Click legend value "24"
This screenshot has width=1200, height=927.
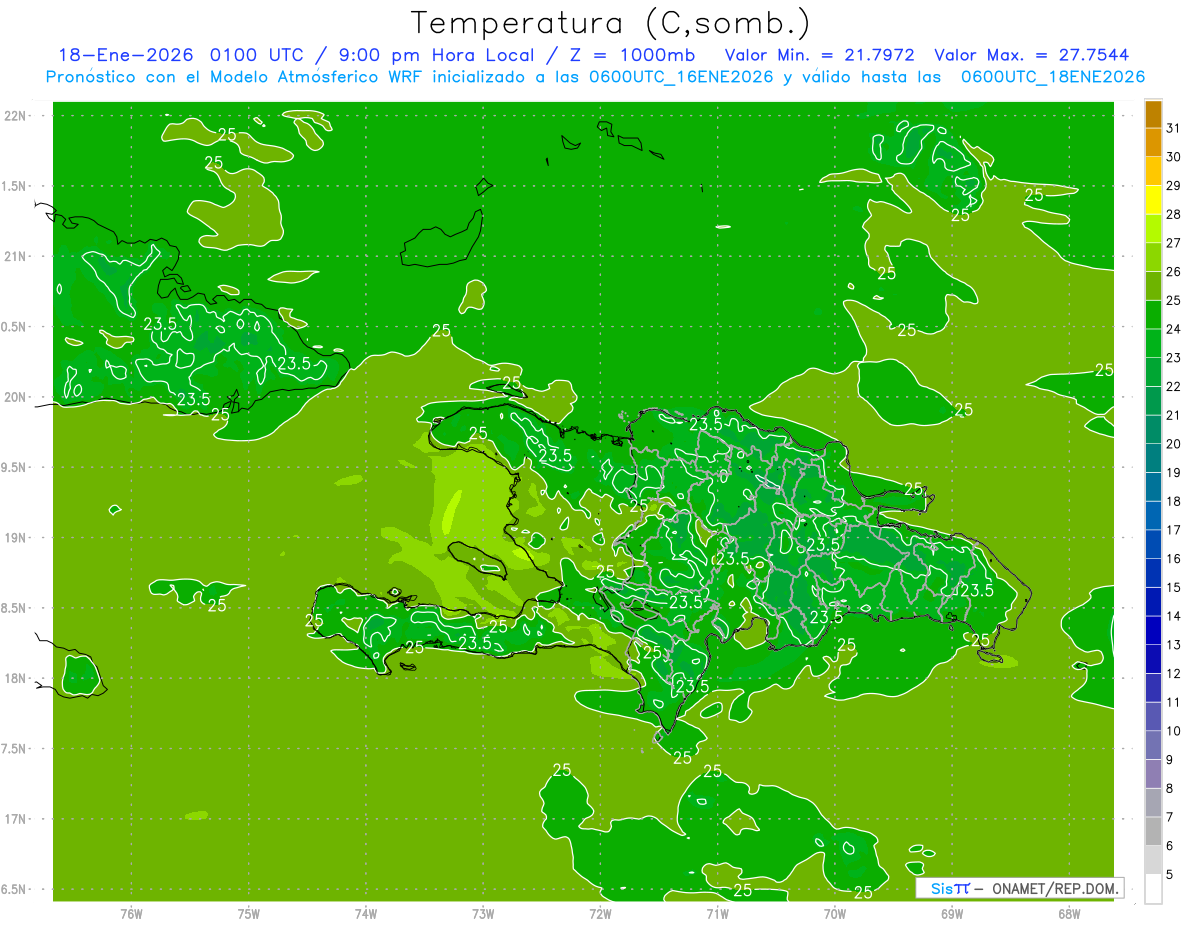(x=1174, y=329)
